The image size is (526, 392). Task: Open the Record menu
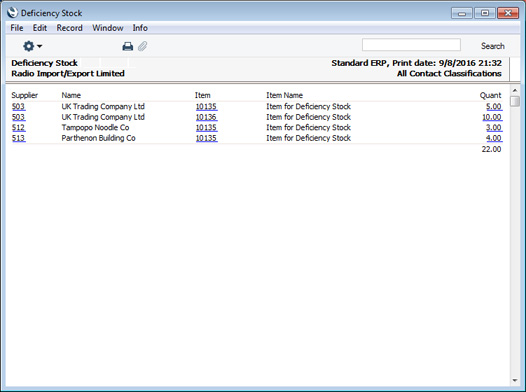(69, 28)
